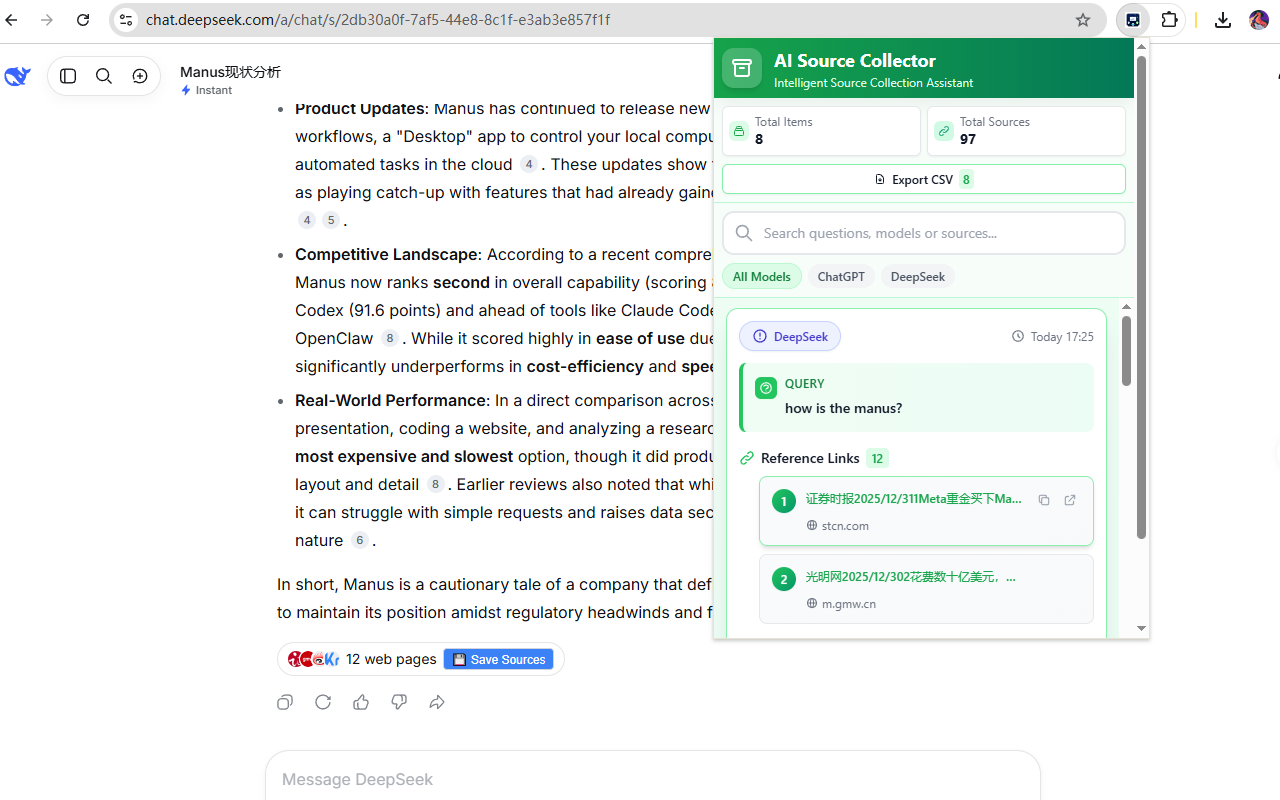Open the browser profile avatar

point(1259,20)
